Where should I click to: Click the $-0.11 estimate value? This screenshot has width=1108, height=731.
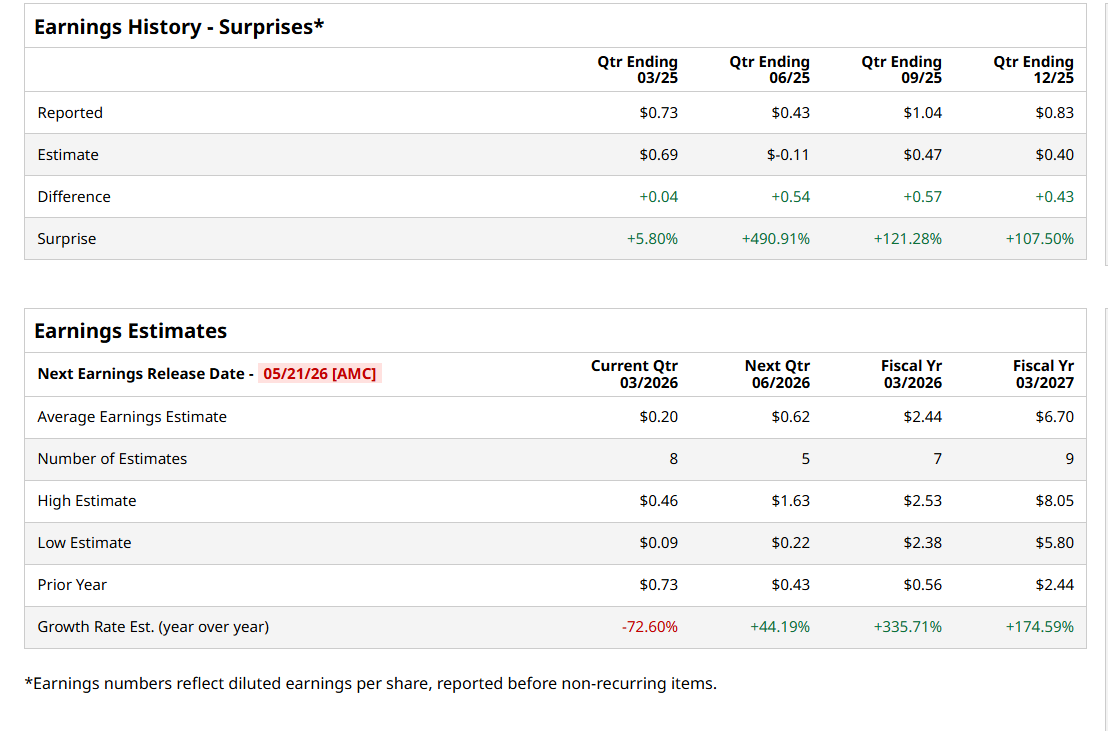click(788, 155)
